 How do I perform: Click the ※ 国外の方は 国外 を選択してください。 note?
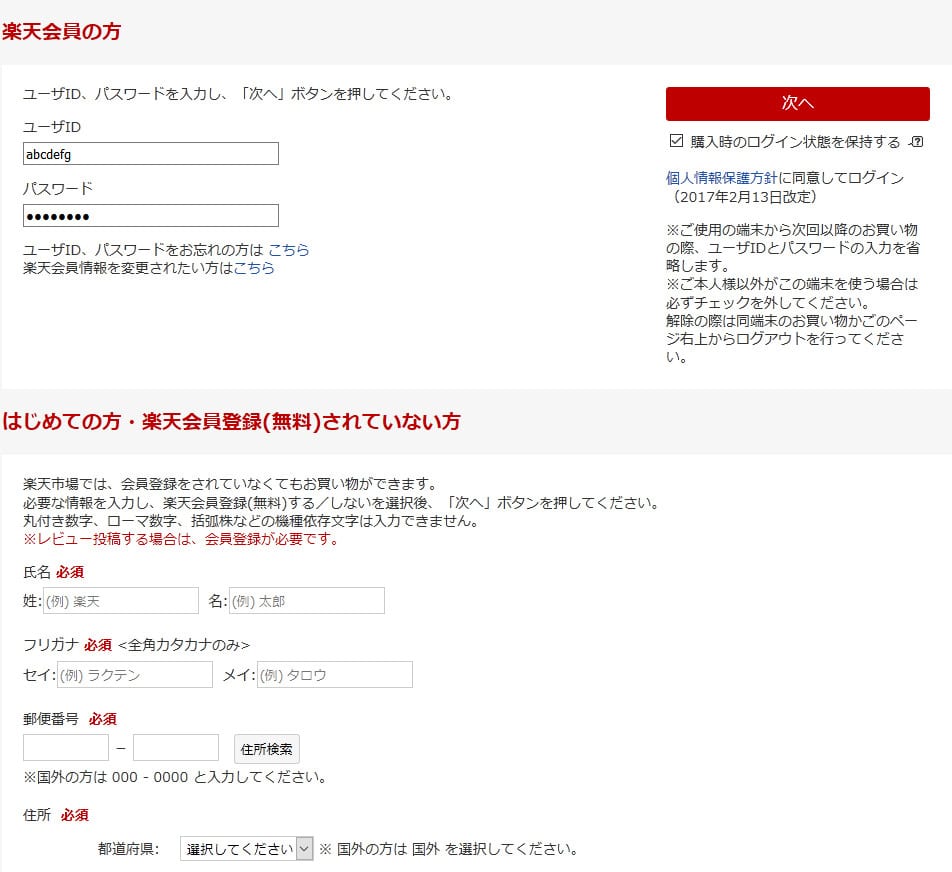coord(448,849)
